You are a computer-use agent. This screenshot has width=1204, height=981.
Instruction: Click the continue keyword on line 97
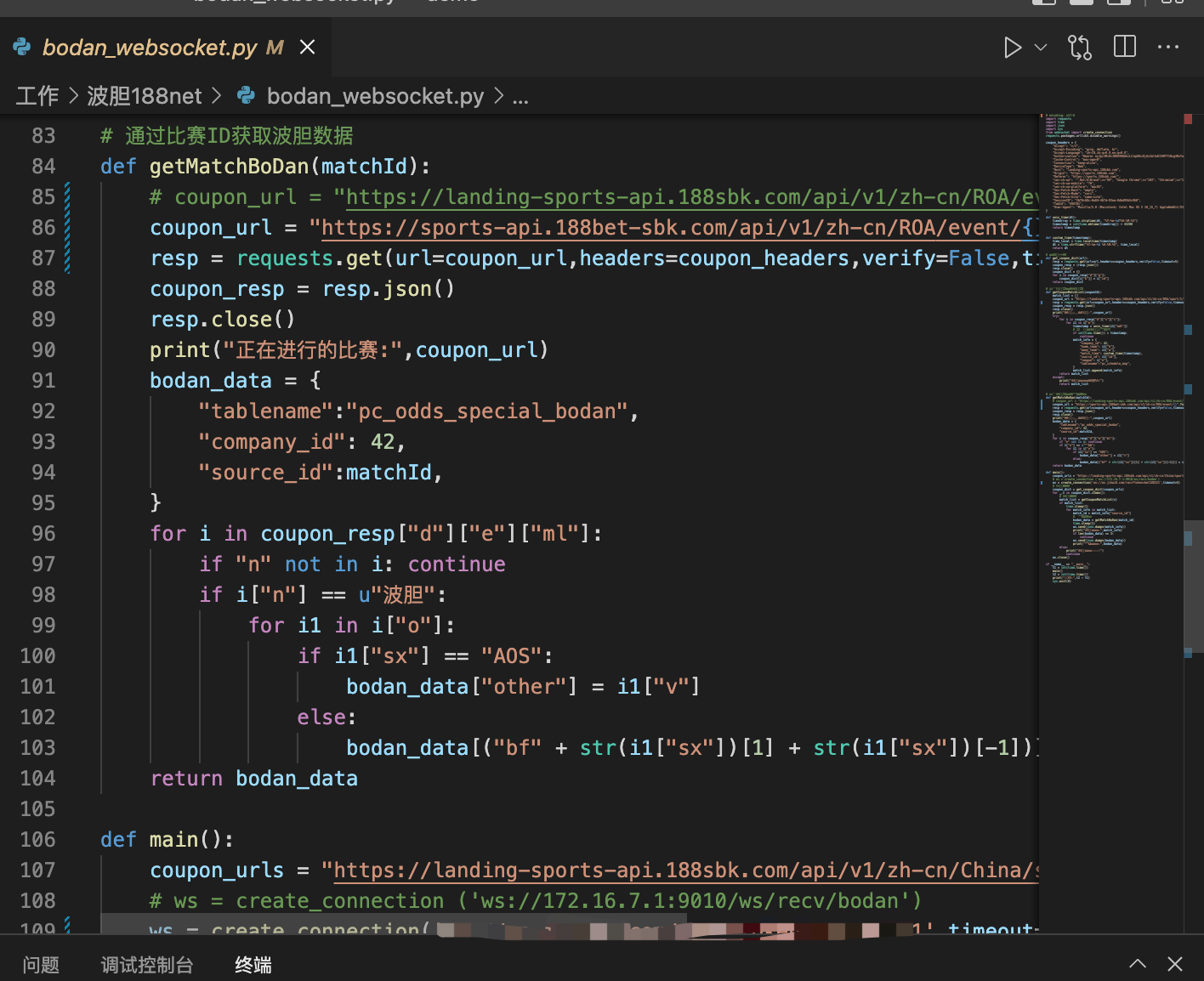click(457, 564)
